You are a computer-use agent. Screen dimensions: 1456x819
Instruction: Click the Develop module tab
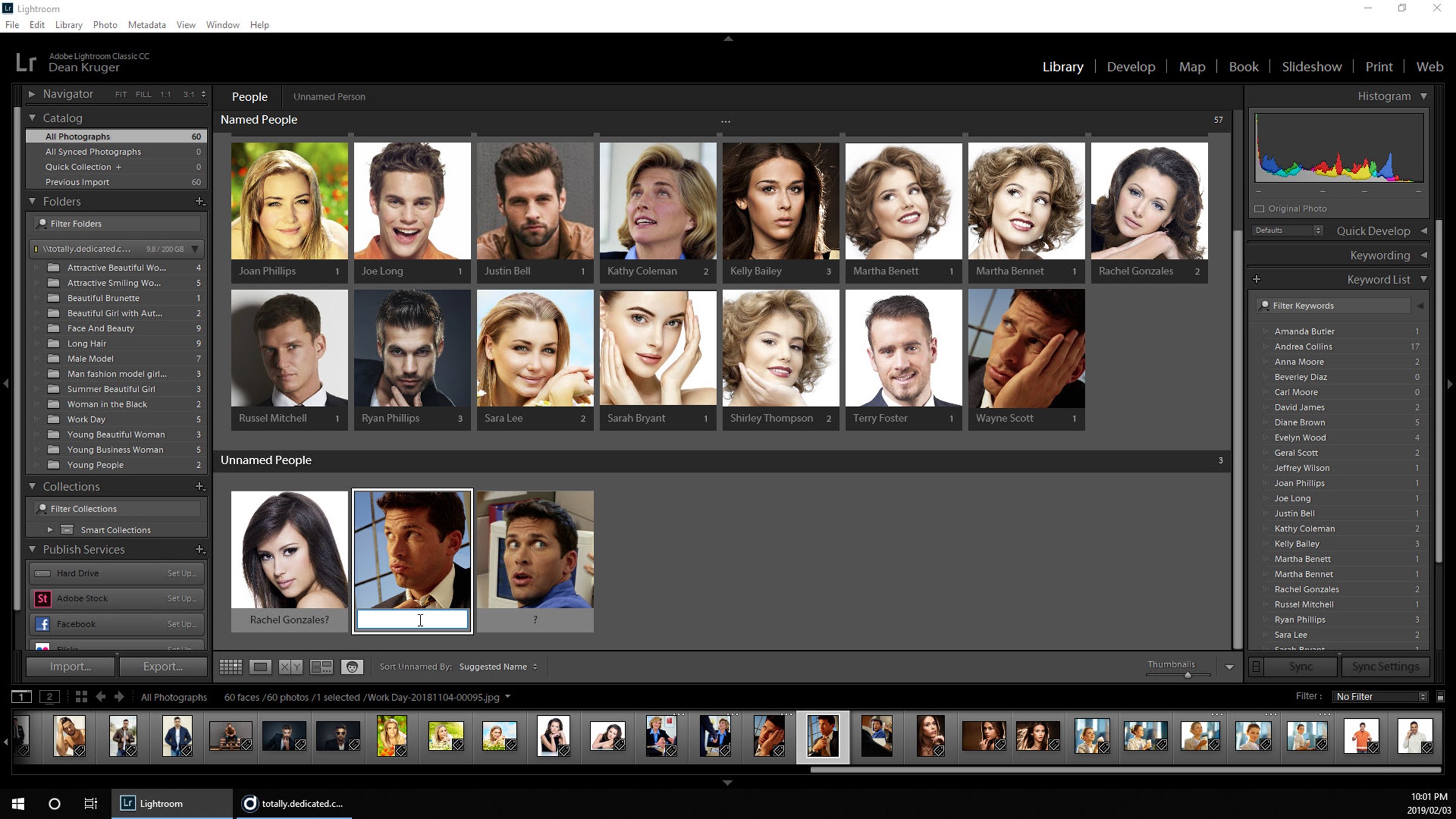point(1131,66)
